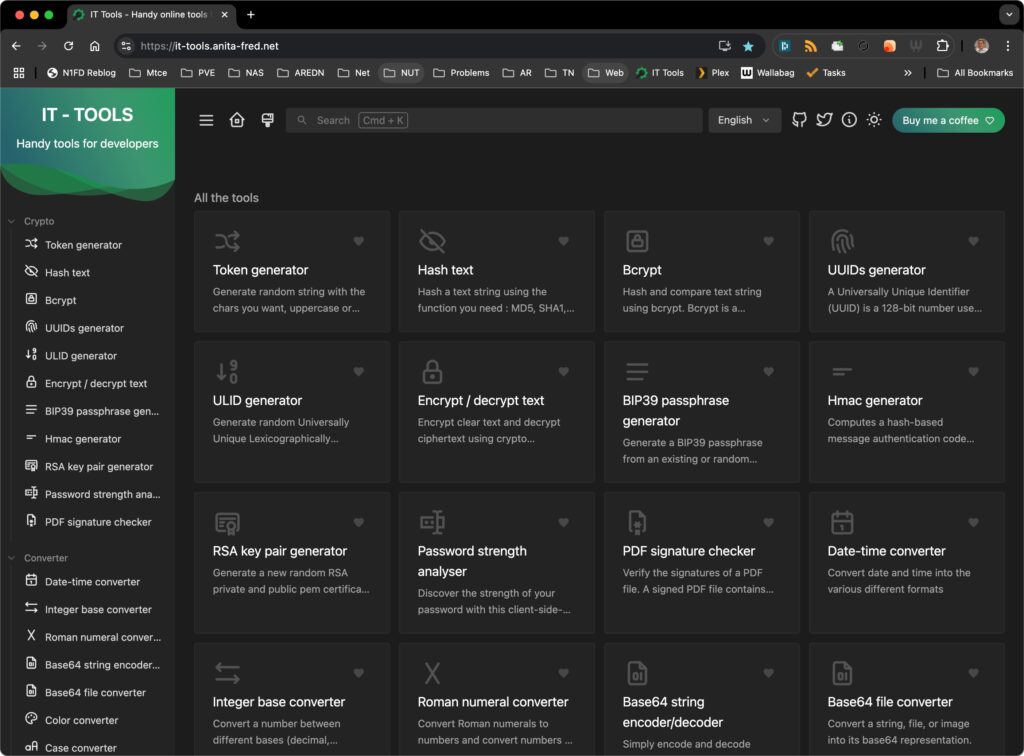Favorite the Password strength analyser heart
This screenshot has width=1024, height=756.
(x=564, y=522)
